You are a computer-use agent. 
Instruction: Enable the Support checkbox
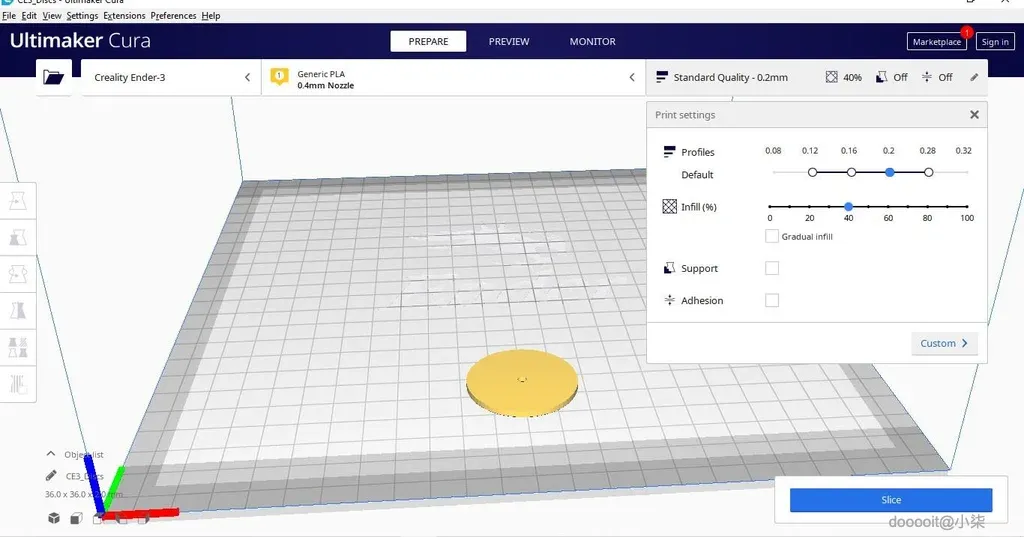[772, 268]
